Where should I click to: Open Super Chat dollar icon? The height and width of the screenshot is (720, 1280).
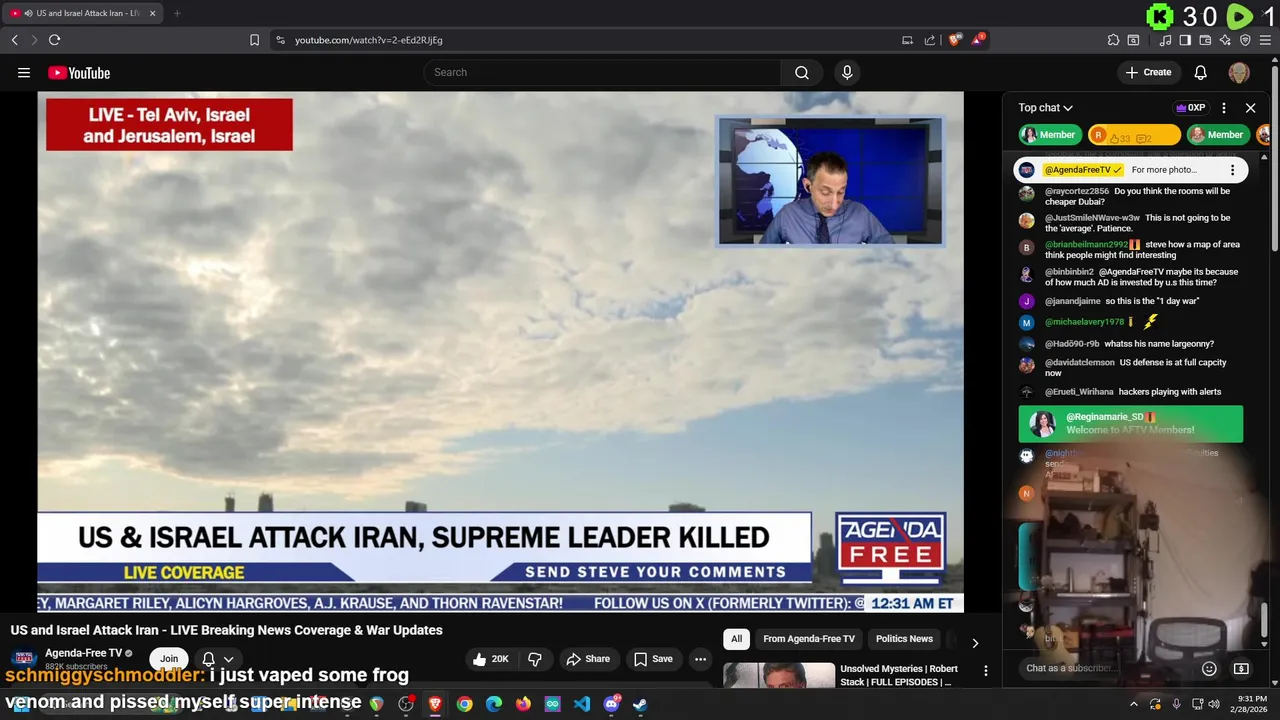click(1241, 668)
